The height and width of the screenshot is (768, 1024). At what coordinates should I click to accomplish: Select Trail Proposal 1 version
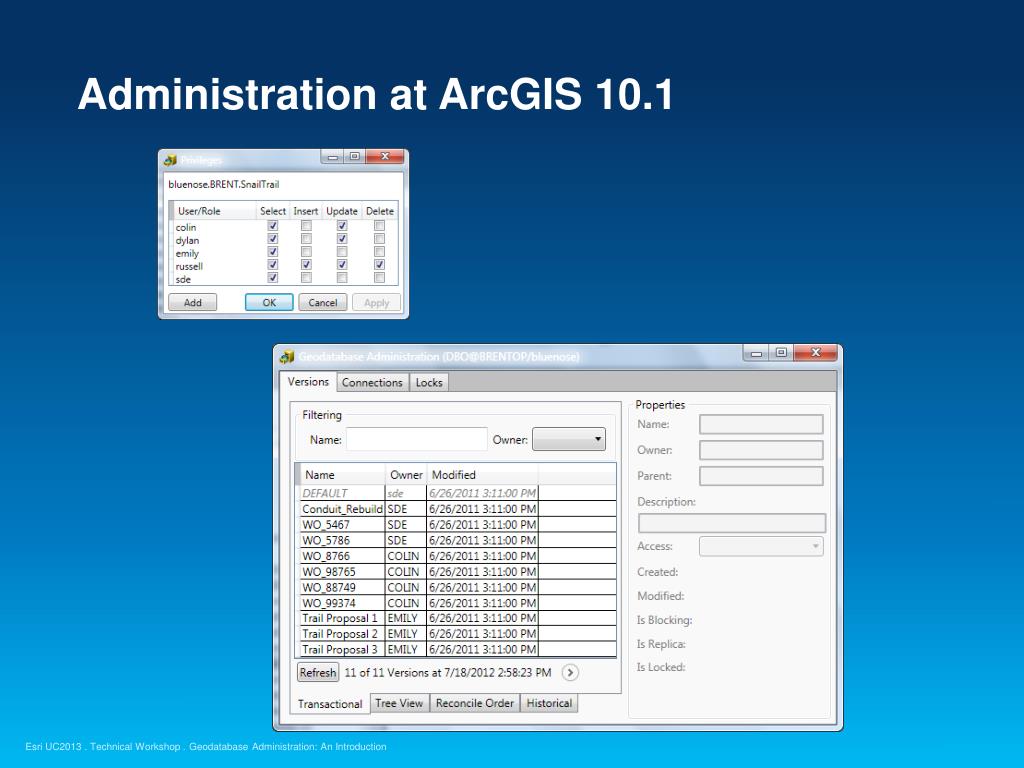tap(458, 618)
